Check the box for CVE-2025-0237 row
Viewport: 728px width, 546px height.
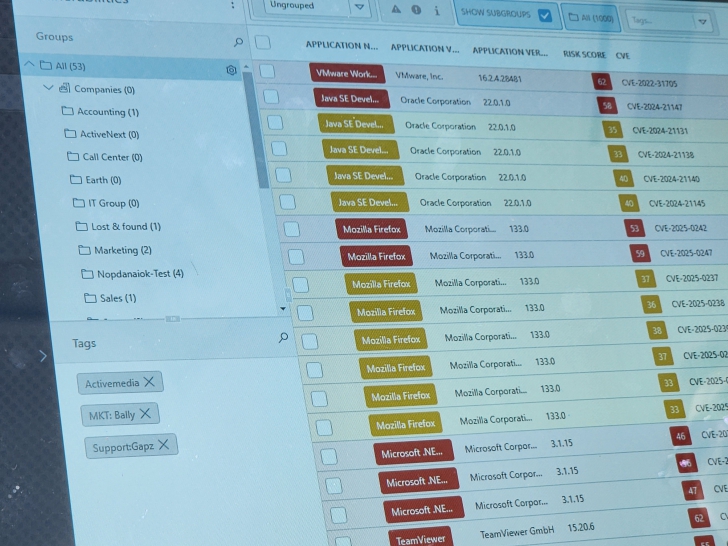point(300,285)
